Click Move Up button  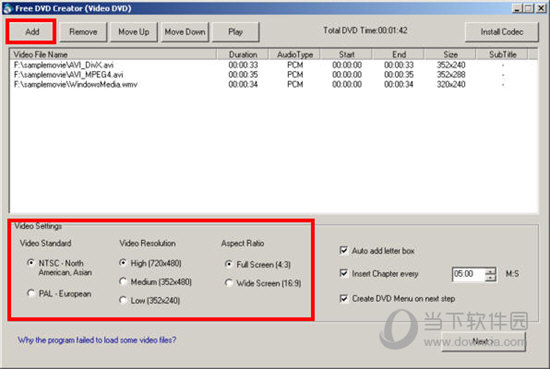tap(134, 32)
